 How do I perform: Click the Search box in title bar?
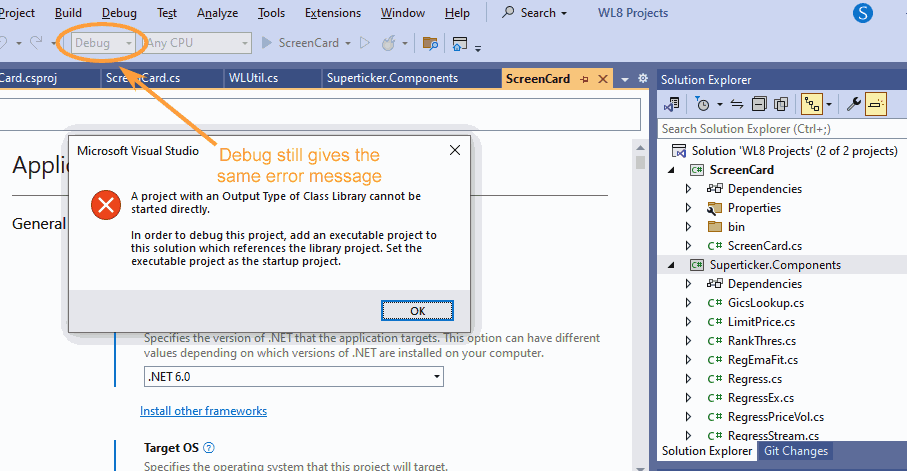tap(534, 13)
